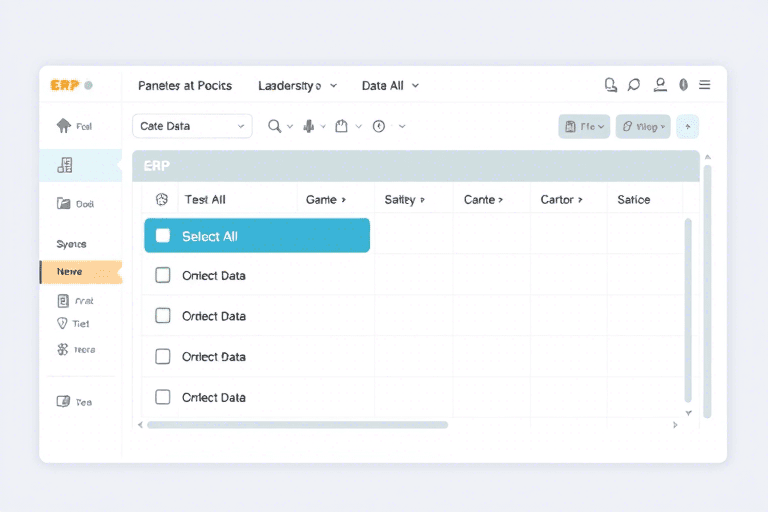The width and height of the screenshot is (768, 512).
Task: Open the Panetes at Pocits menu
Action: point(185,86)
